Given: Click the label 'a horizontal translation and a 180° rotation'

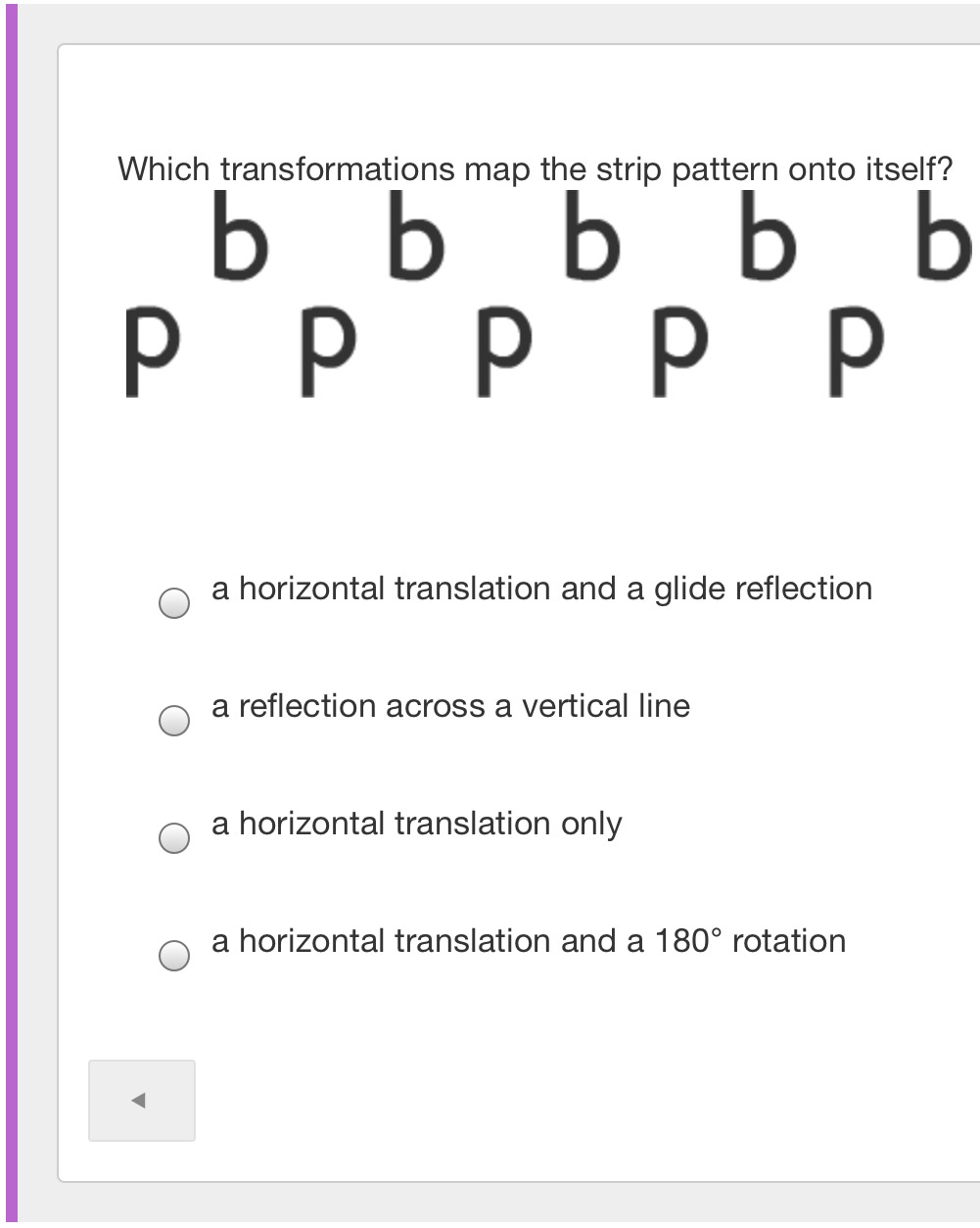Looking at the screenshot, I should coord(529,941).
